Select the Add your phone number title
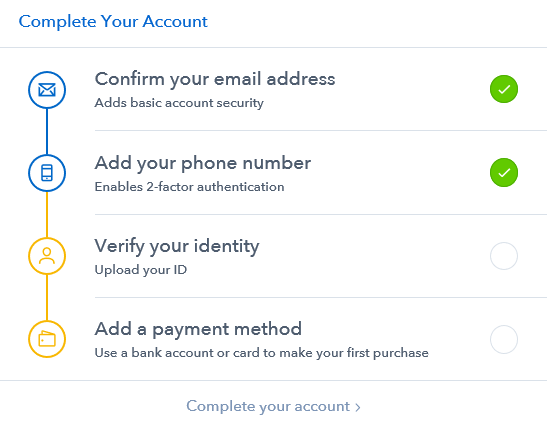 pos(203,163)
